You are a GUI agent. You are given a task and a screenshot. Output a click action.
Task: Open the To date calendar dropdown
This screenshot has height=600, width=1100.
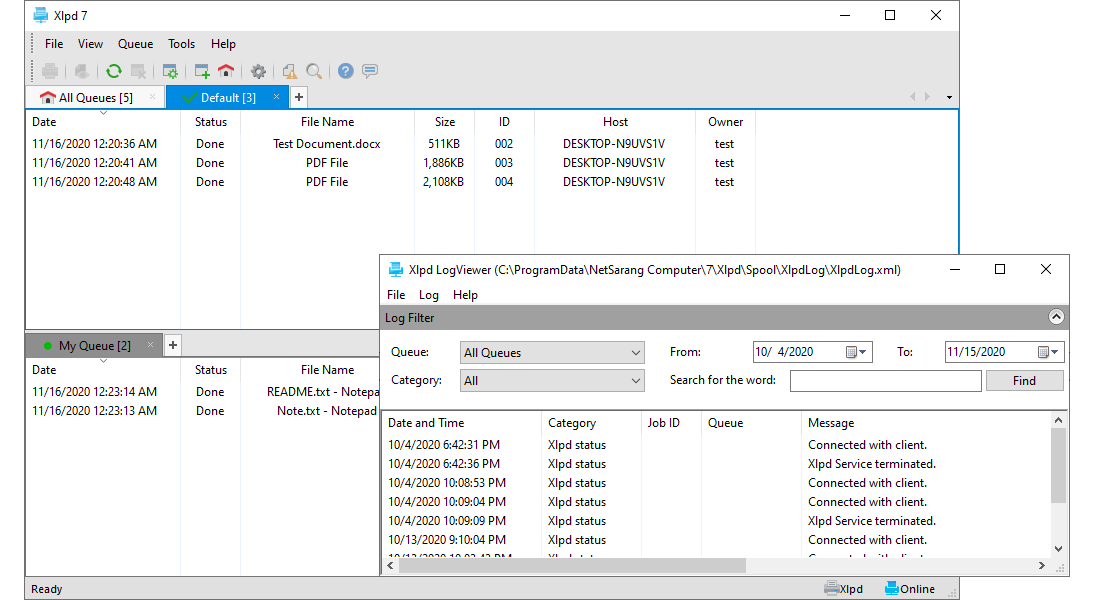click(x=1049, y=352)
